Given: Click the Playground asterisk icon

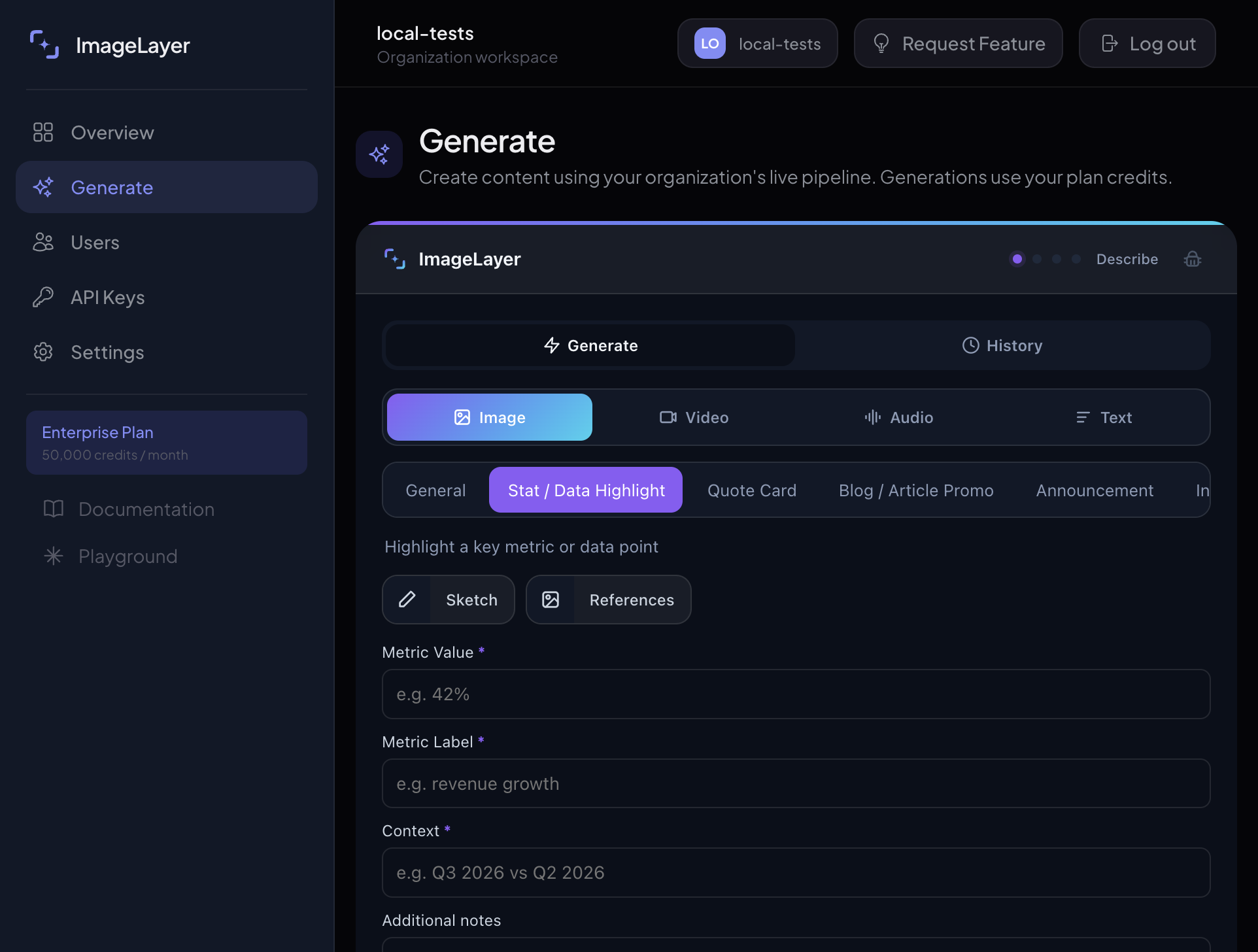Looking at the screenshot, I should (x=54, y=556).
